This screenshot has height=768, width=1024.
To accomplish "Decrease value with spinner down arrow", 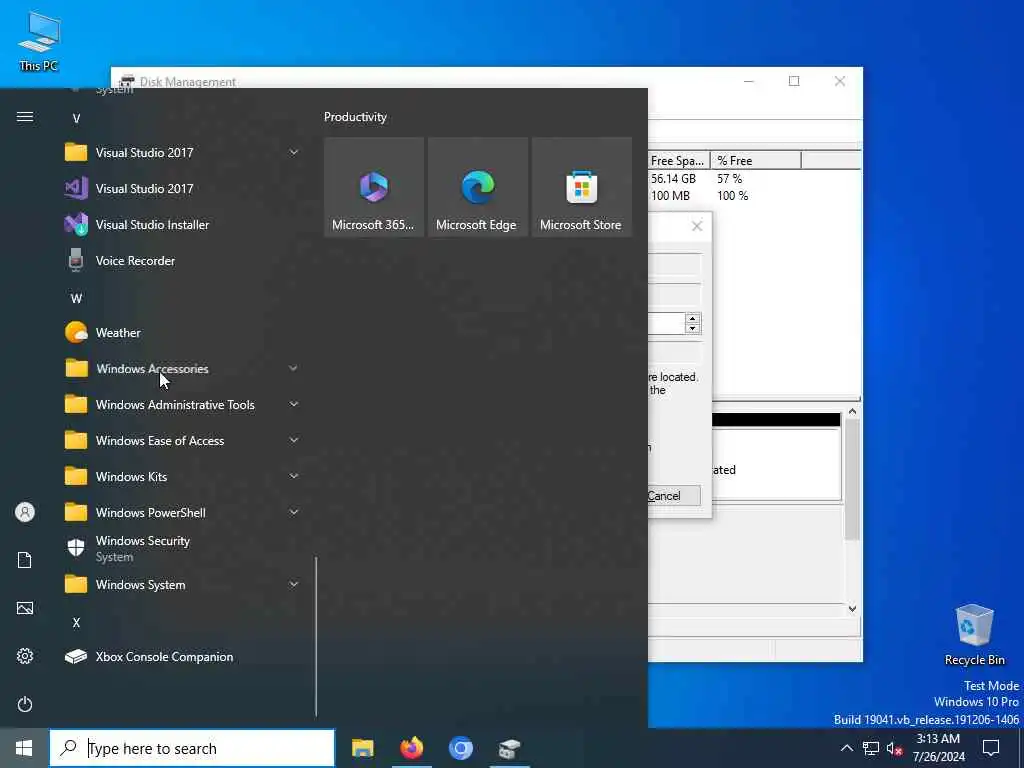I will coord(693,328).
